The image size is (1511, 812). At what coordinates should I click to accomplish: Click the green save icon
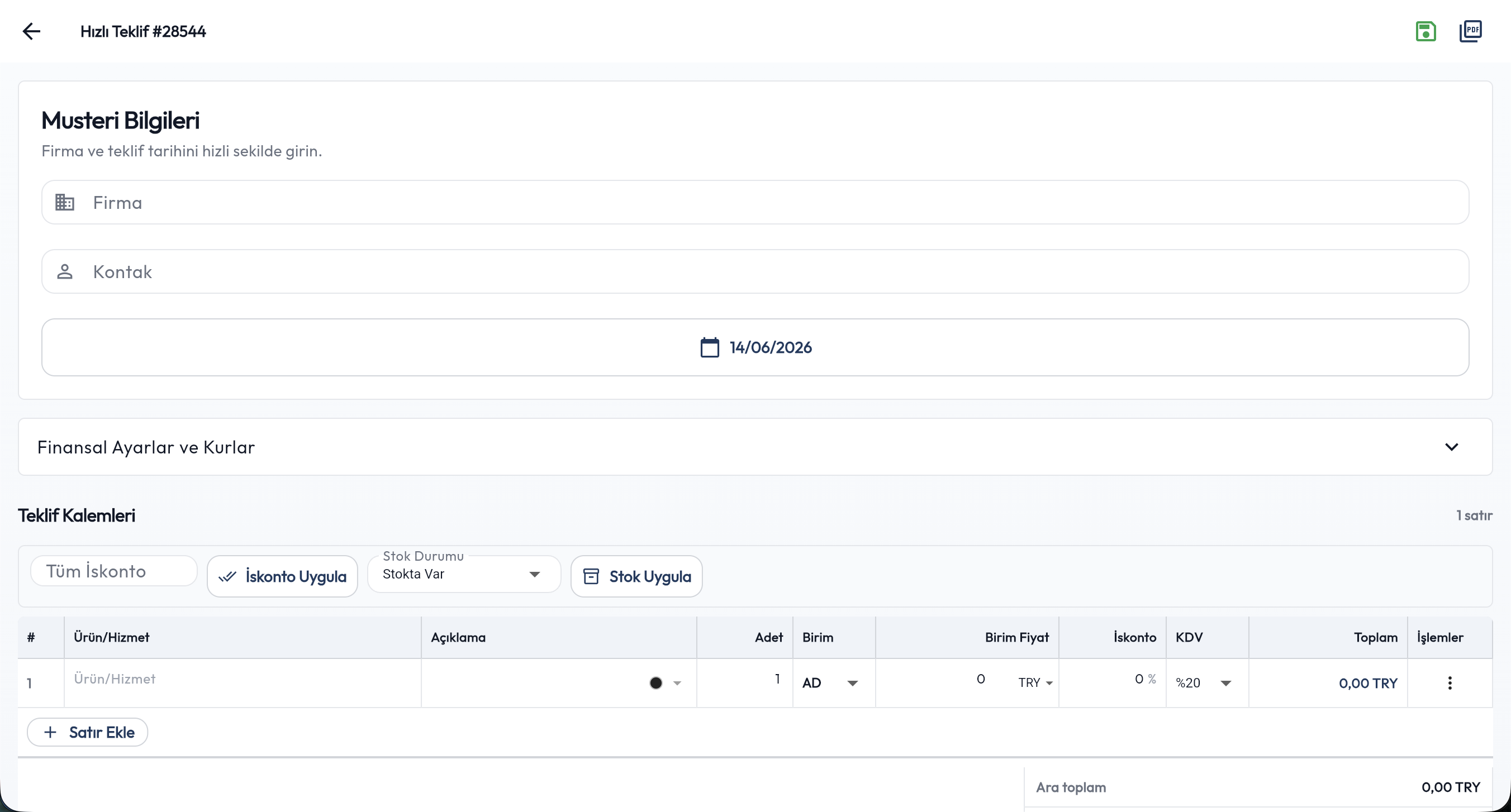click(1426, 31)
